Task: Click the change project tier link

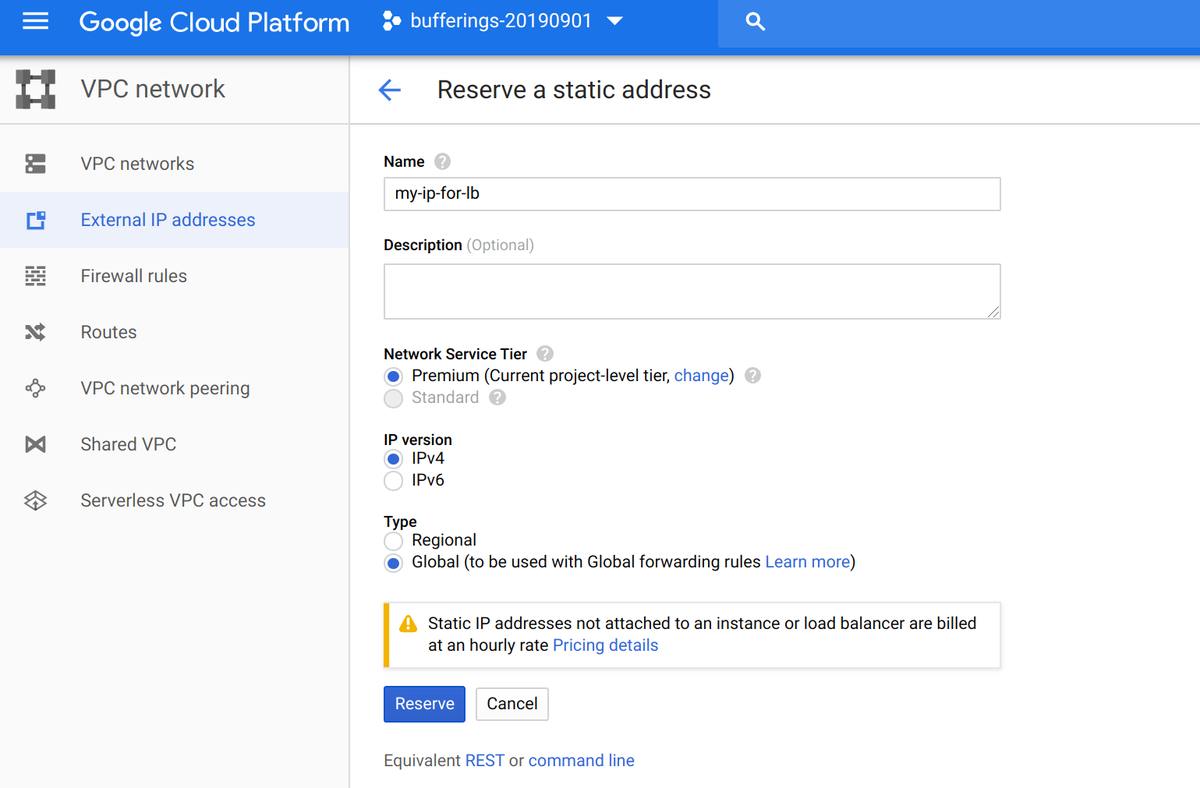Action: (x=701, y=376)
